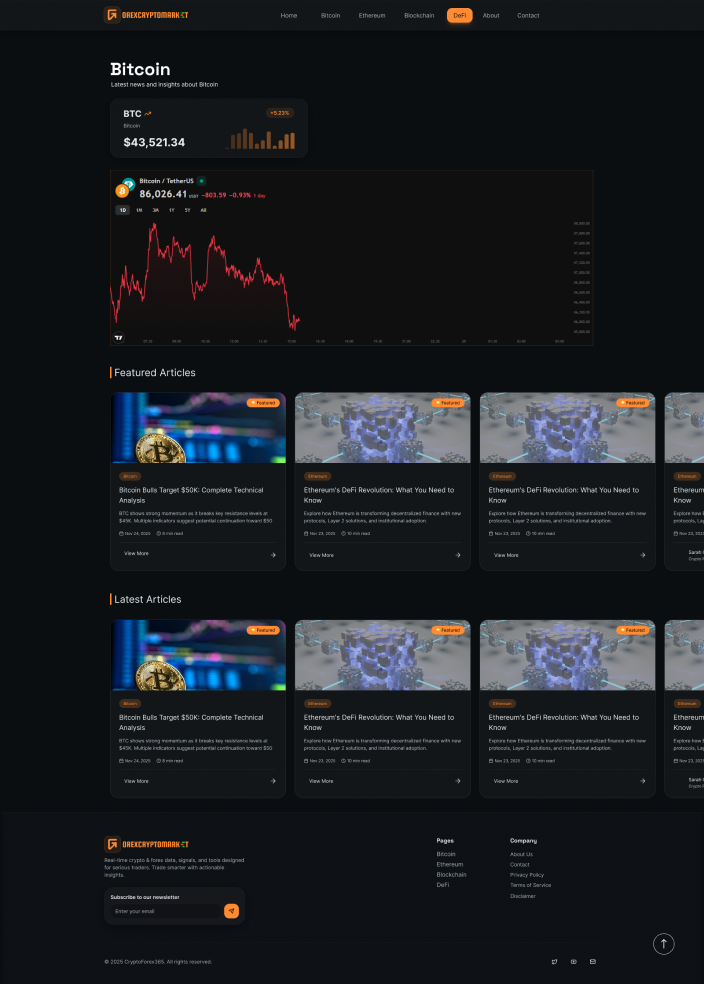This screenshot has height=984, width=704.
Task: Select the 1M chart timeframe
Action: (x=139, y=210)
